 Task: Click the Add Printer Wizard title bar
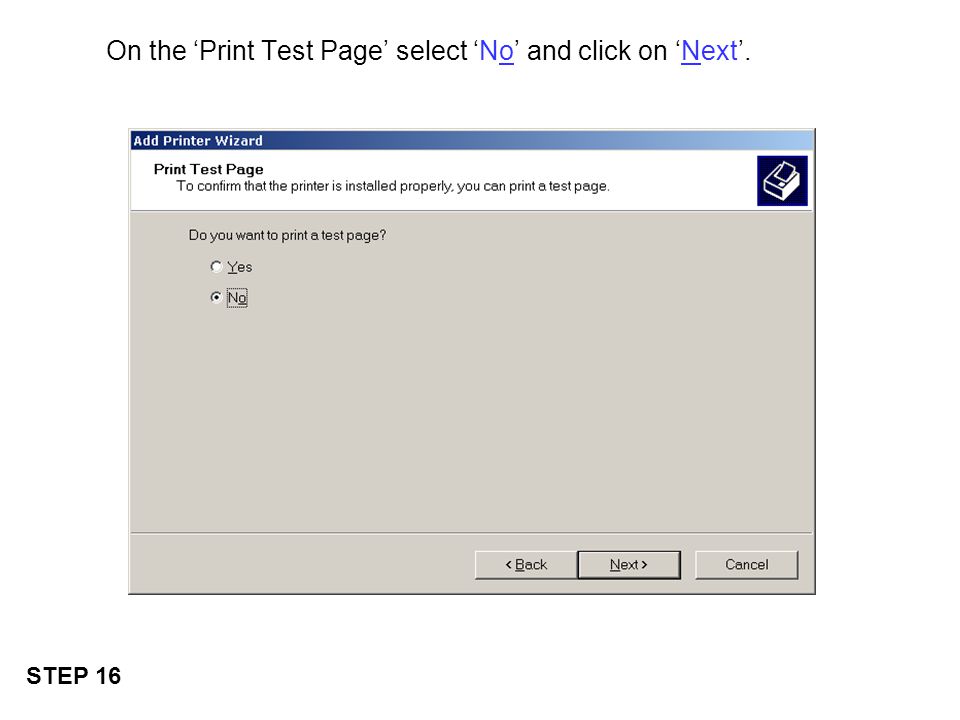click(472, 140)
